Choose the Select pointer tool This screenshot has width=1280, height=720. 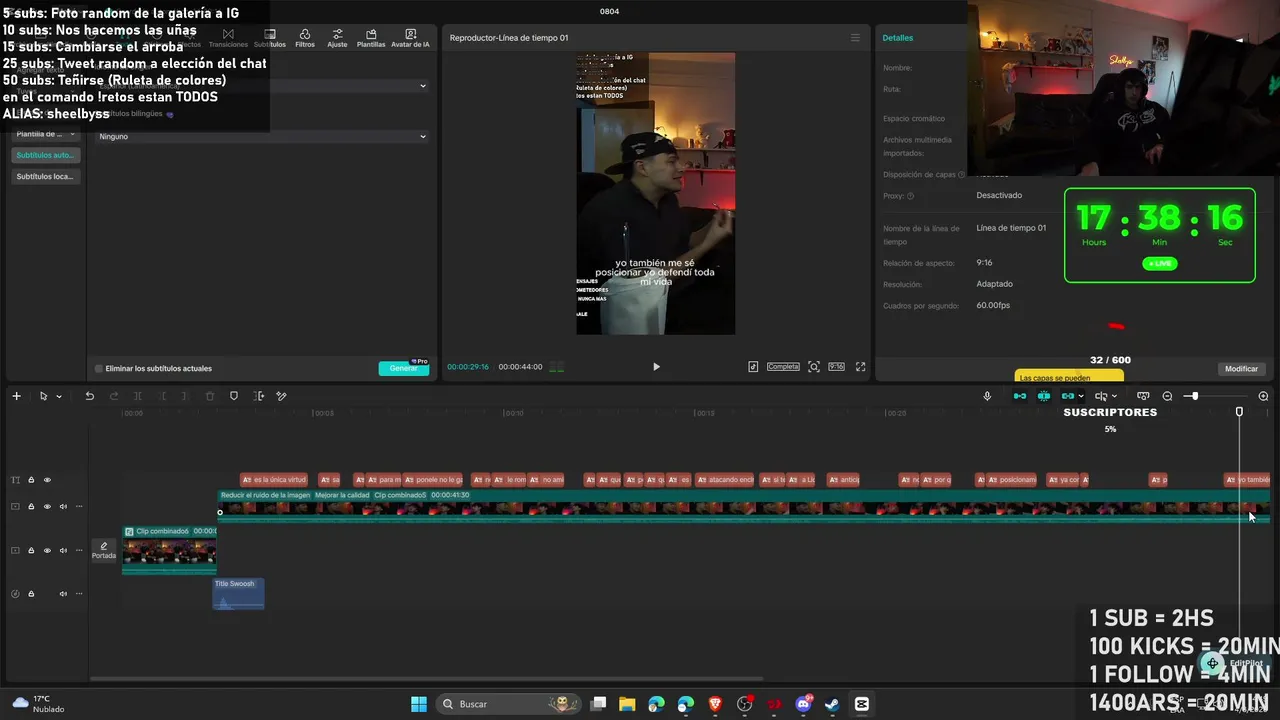(43, 396)
